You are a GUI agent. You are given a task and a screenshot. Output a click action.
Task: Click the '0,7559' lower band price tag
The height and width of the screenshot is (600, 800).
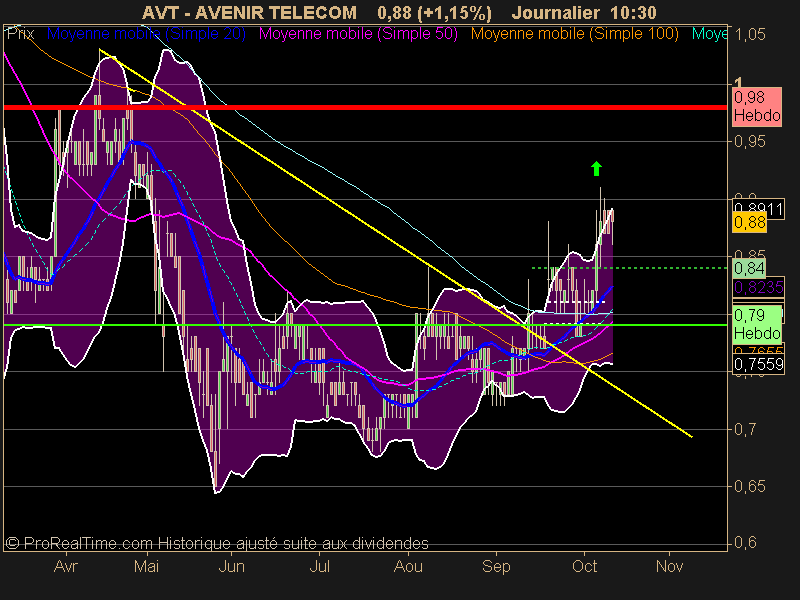tap(758, 364)
